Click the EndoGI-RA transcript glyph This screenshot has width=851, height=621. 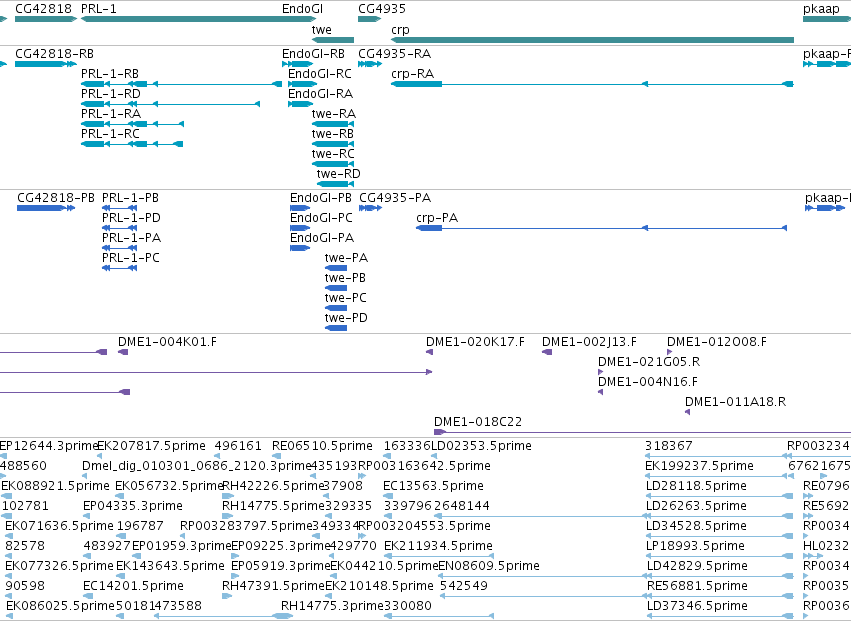pos(301,104)
